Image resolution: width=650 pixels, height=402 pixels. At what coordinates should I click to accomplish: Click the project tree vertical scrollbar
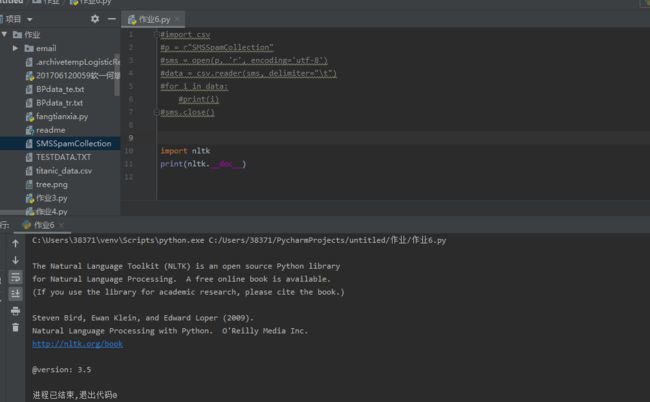click(x=118, y=82)
